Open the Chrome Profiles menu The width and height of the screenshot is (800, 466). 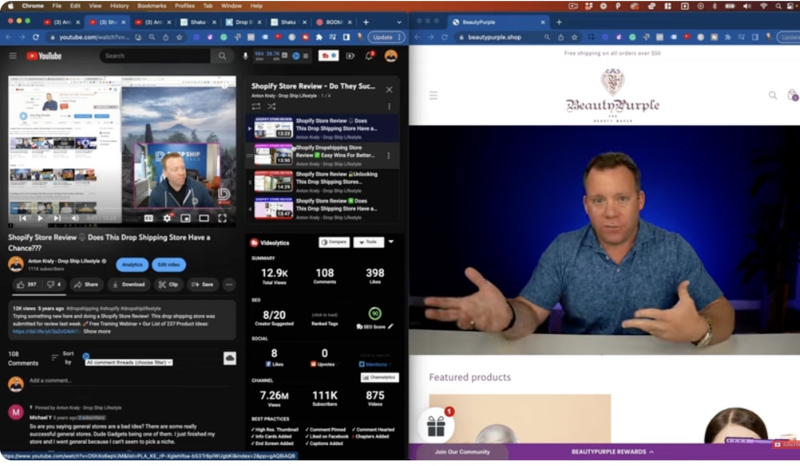coord(185,6)
